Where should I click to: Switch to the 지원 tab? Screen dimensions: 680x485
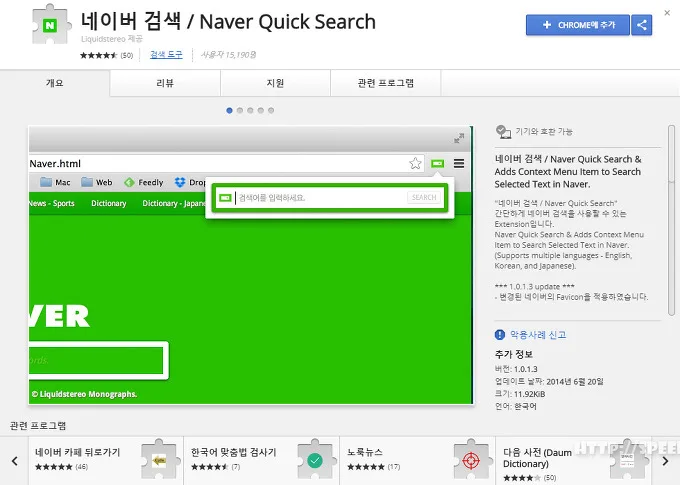click(x=275, y=83)
